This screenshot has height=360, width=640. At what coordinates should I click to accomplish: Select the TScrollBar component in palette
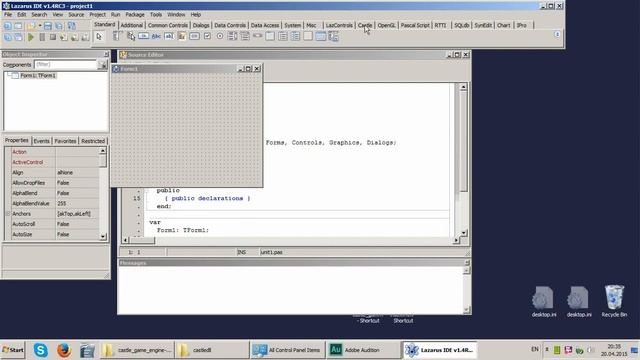pos(258,36)
